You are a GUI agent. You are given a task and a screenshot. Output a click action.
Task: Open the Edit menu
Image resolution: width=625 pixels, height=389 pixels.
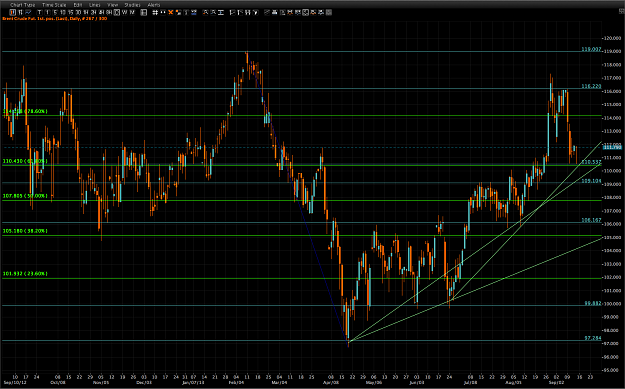click(x=78, y=5)
